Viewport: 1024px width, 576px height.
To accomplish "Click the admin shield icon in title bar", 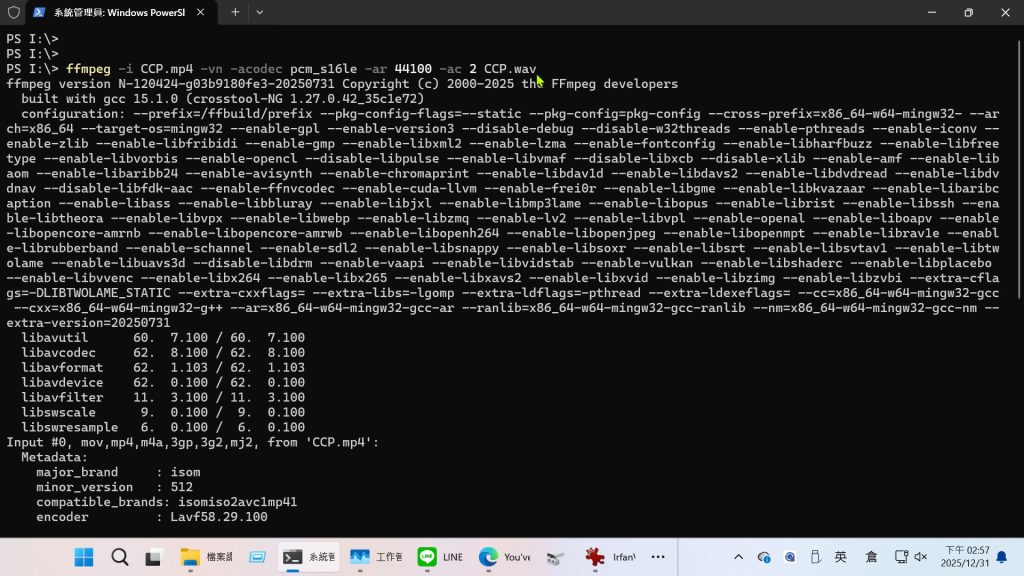I will [x=13, y=12].
